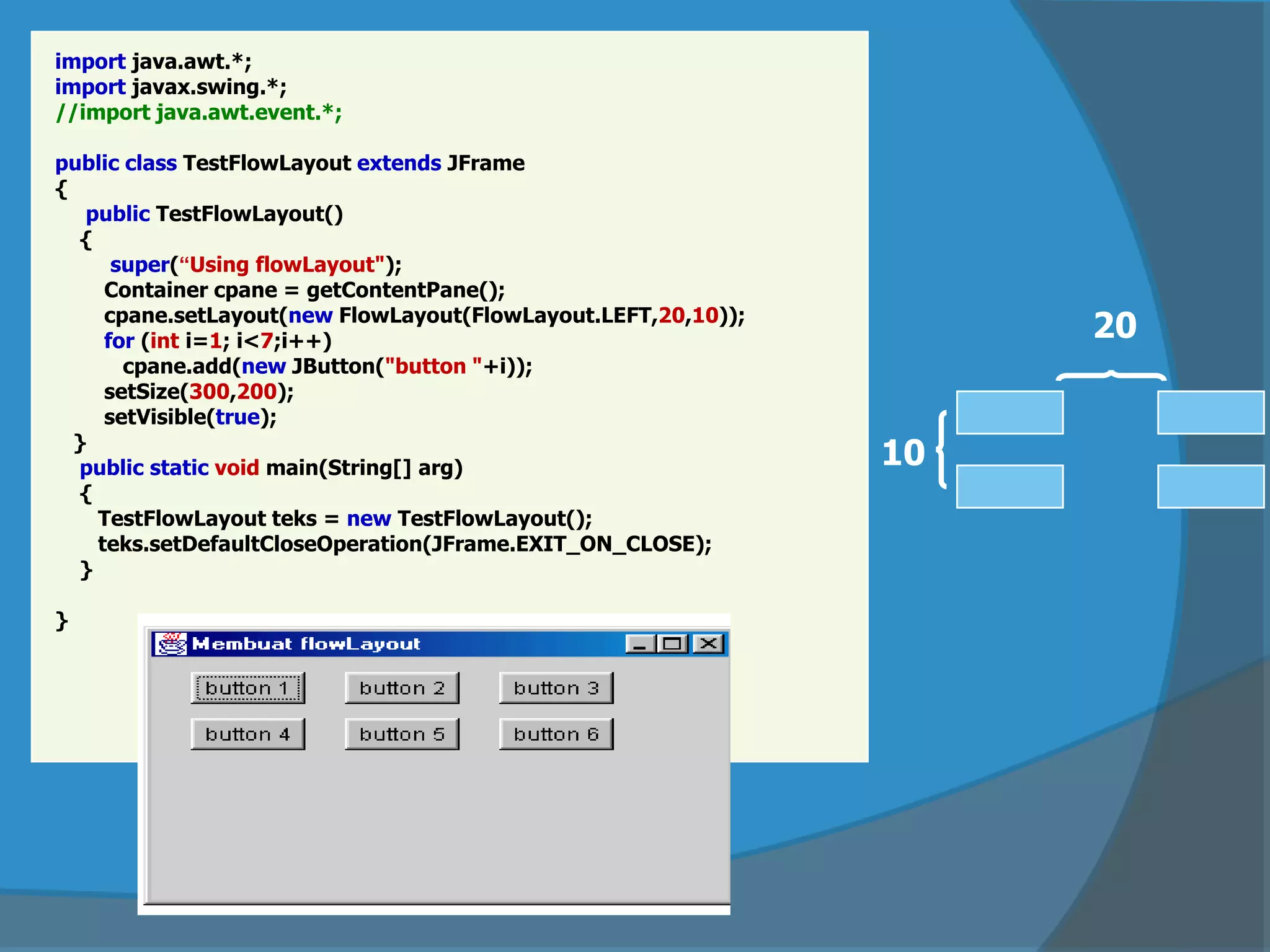Click the "button 4" button
This screenshot has height=952, width=1270.
247,734
